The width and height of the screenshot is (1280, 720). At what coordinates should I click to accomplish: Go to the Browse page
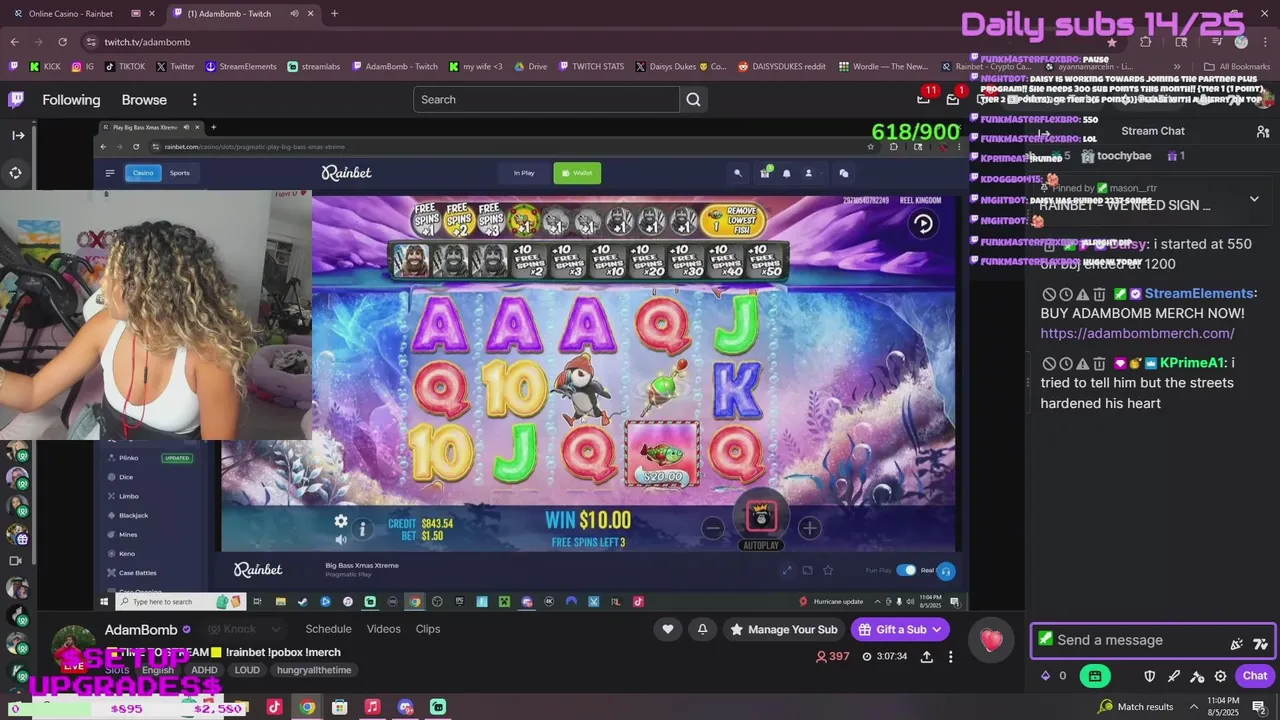pos(144,100)
